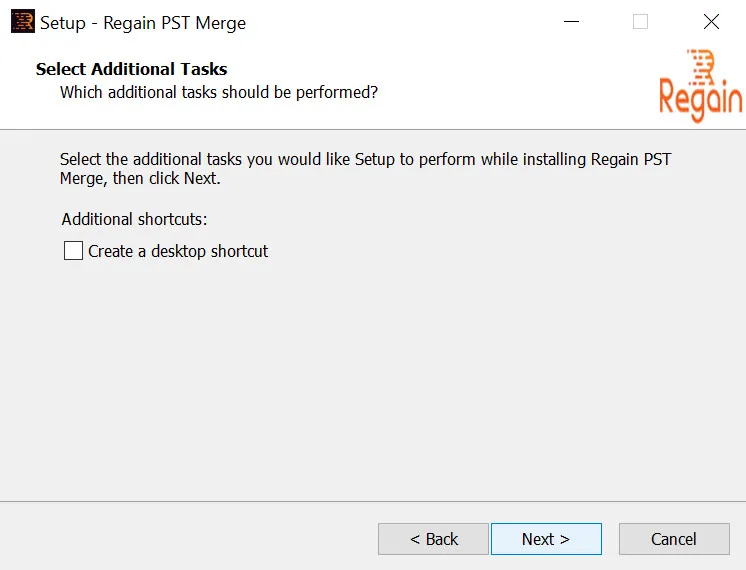
Task: Close the Regain PST Merge installer
Action: 711,21
